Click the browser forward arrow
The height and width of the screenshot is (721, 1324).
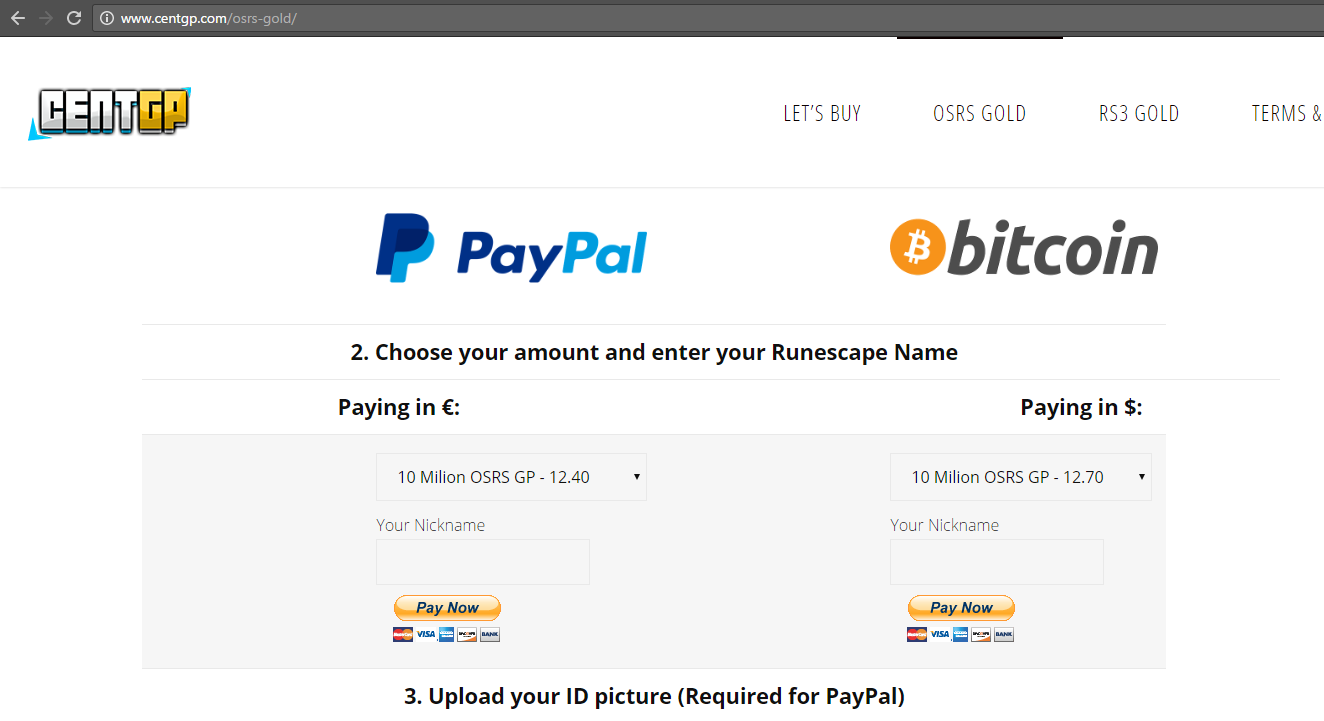coord(45,18)
